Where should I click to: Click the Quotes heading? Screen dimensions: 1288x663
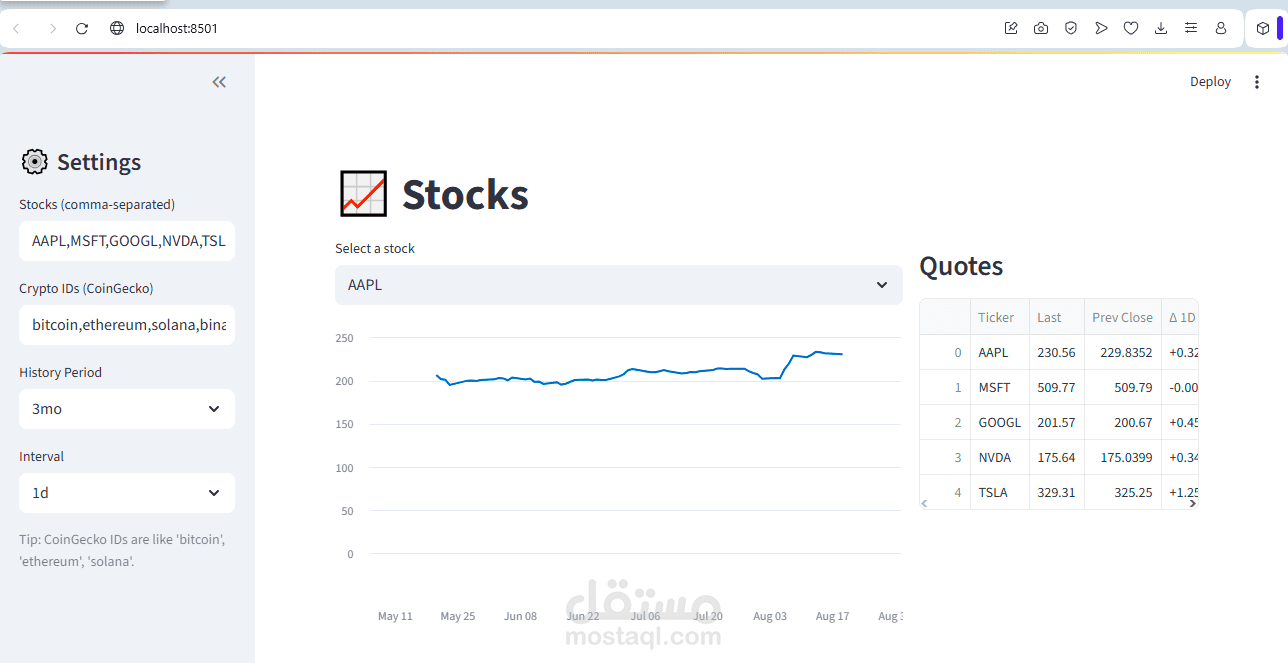pyautogui.click(x=961, y=266)
